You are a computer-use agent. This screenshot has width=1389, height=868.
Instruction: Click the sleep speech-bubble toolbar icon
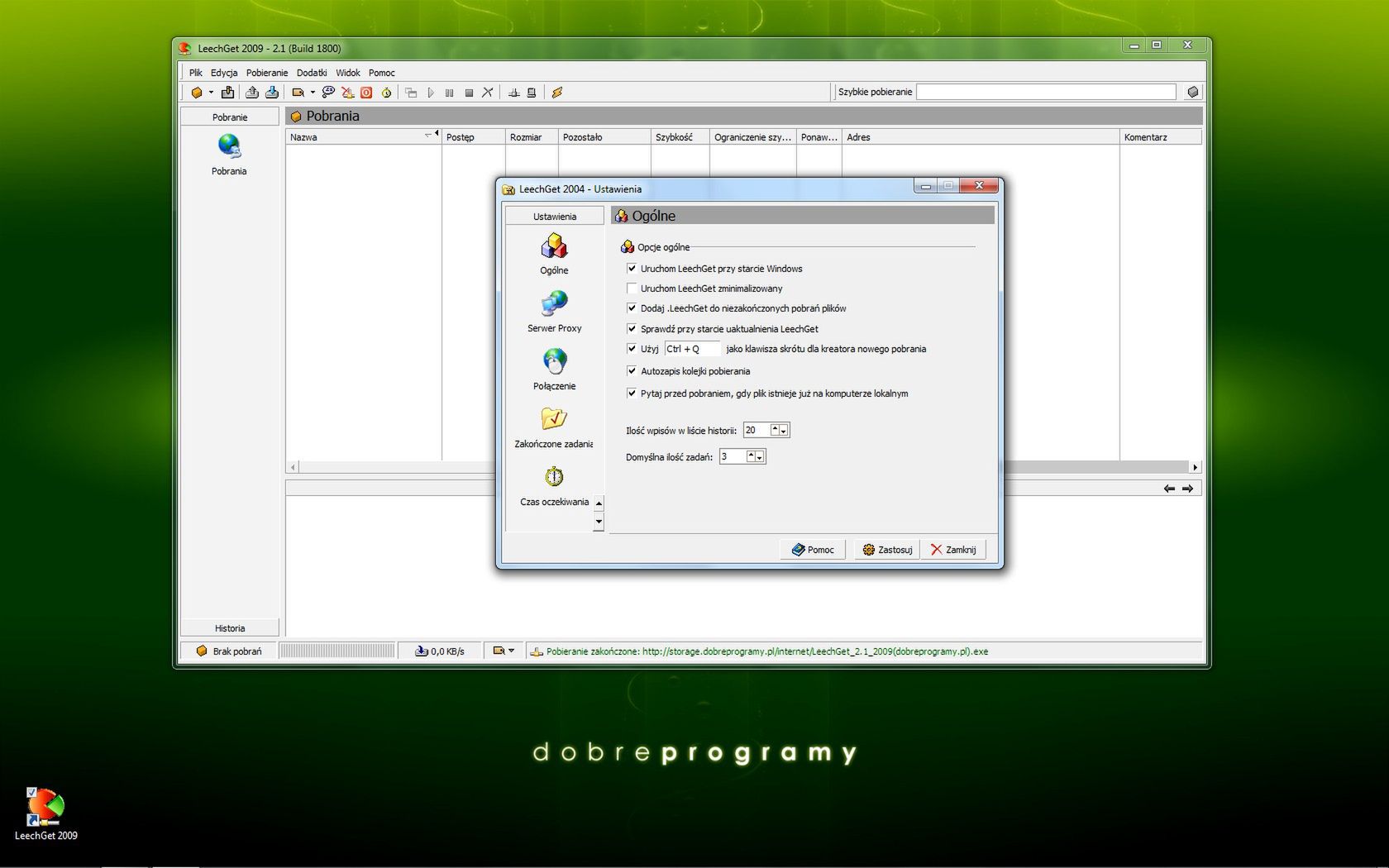click(x=328, y=93)
